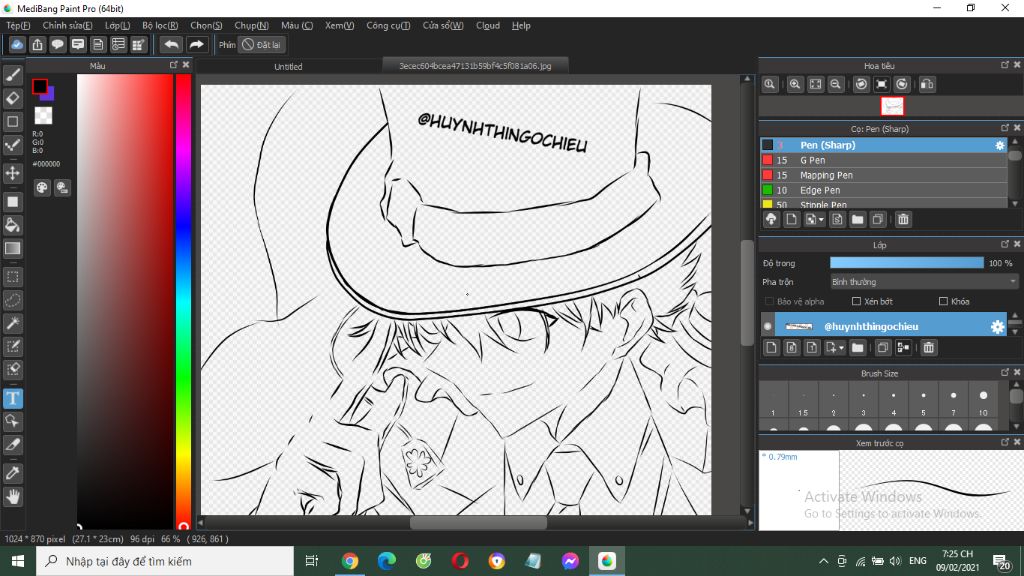Click the cloud save icon in toolbar
Viewport: 1024px width, 576px height.
[17, 44]
